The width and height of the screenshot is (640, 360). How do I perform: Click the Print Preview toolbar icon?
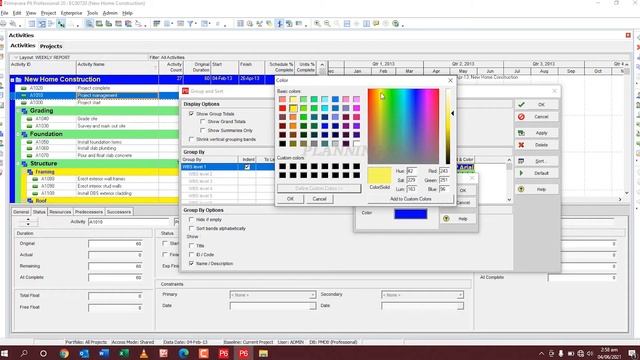pyautogui.click(x=13, y=24)
